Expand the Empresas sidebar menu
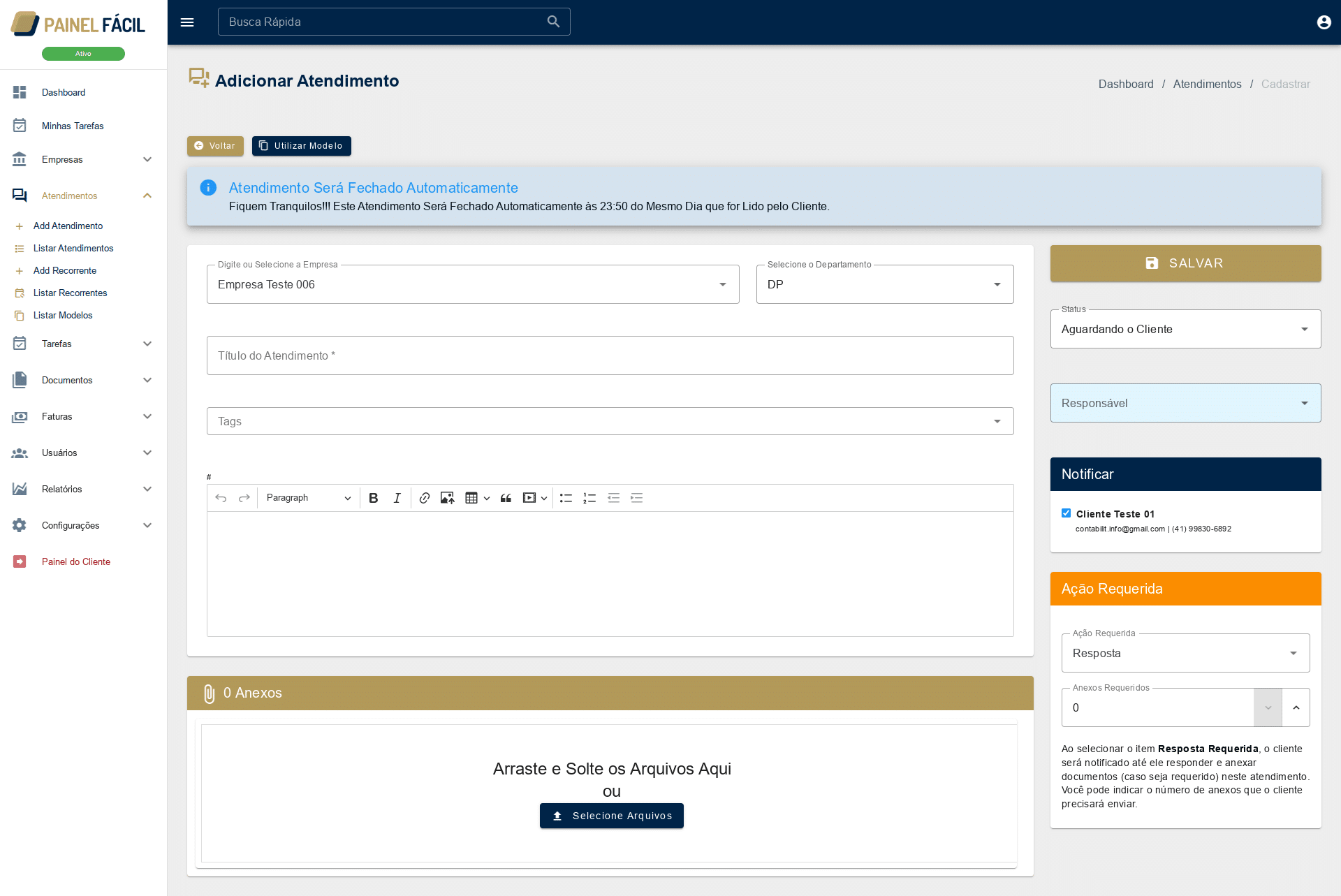Screen dimensions: 1341x896 tap(82, 159)
